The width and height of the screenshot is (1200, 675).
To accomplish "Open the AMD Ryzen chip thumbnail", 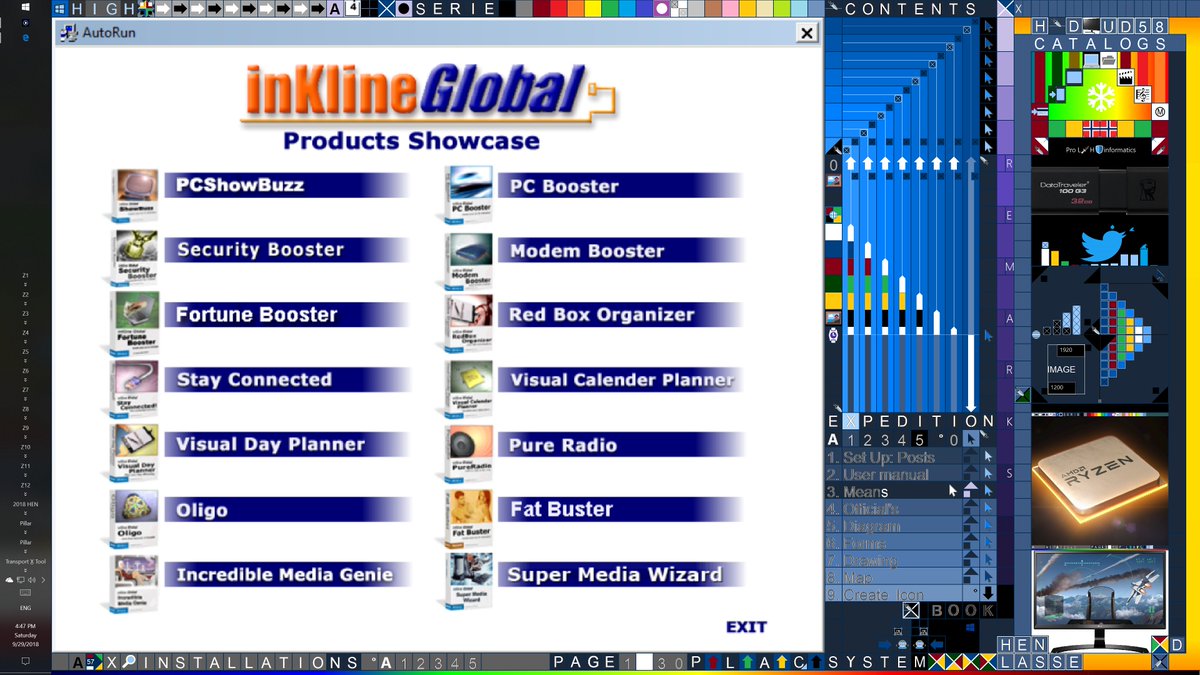I will click(x=1100, y=479).
